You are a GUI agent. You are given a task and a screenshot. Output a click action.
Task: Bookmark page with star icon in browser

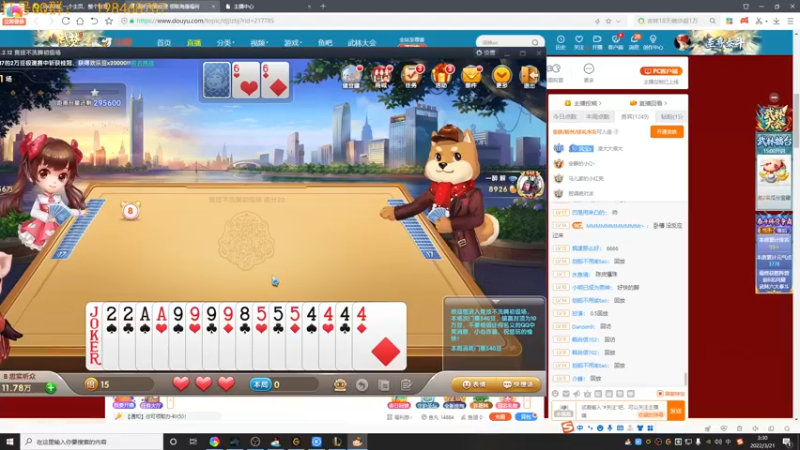(x=109, y=21)
